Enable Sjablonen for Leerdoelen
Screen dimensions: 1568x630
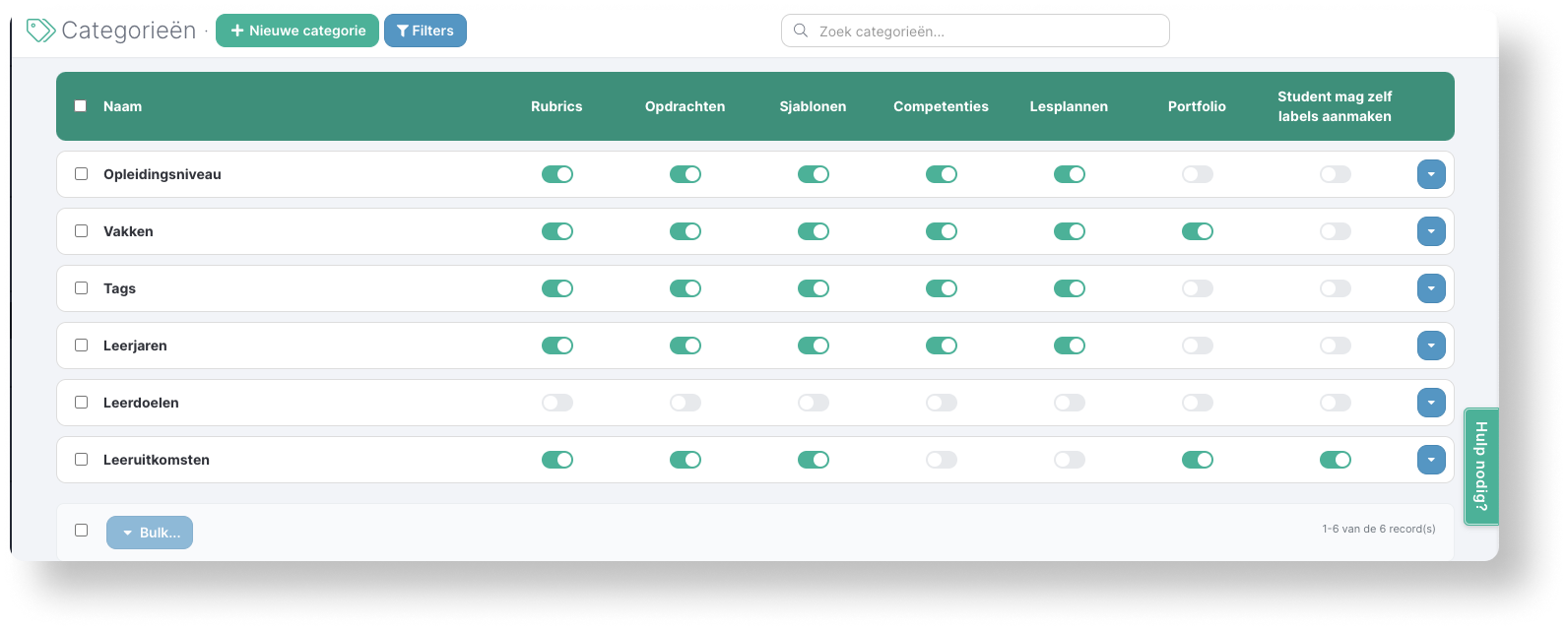coord(814,403)
